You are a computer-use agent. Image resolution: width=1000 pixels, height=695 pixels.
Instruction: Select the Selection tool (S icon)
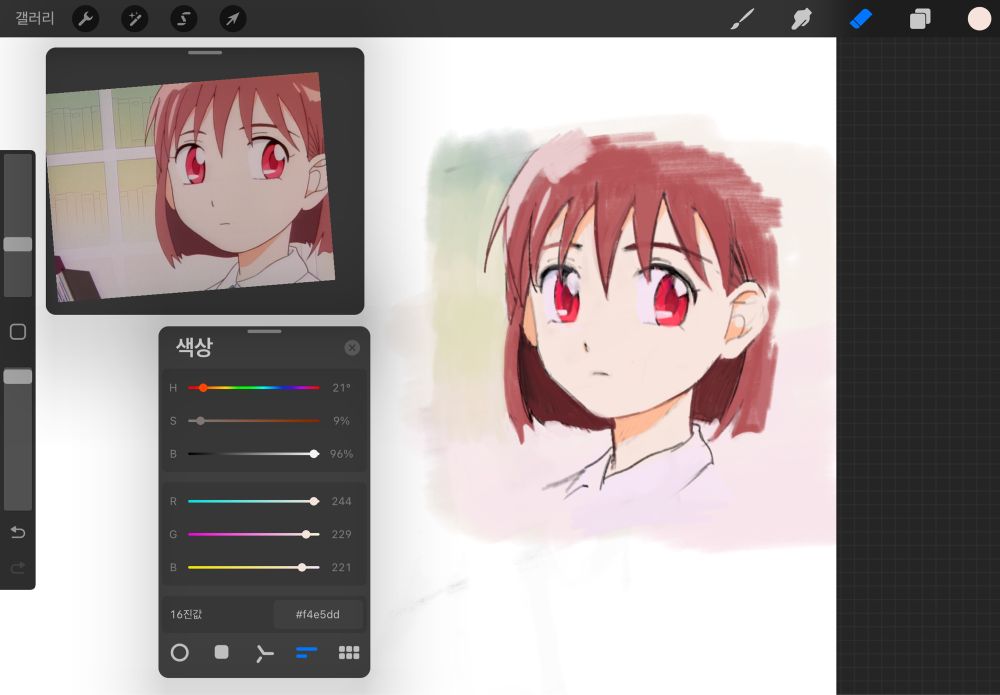coord(183,18)
